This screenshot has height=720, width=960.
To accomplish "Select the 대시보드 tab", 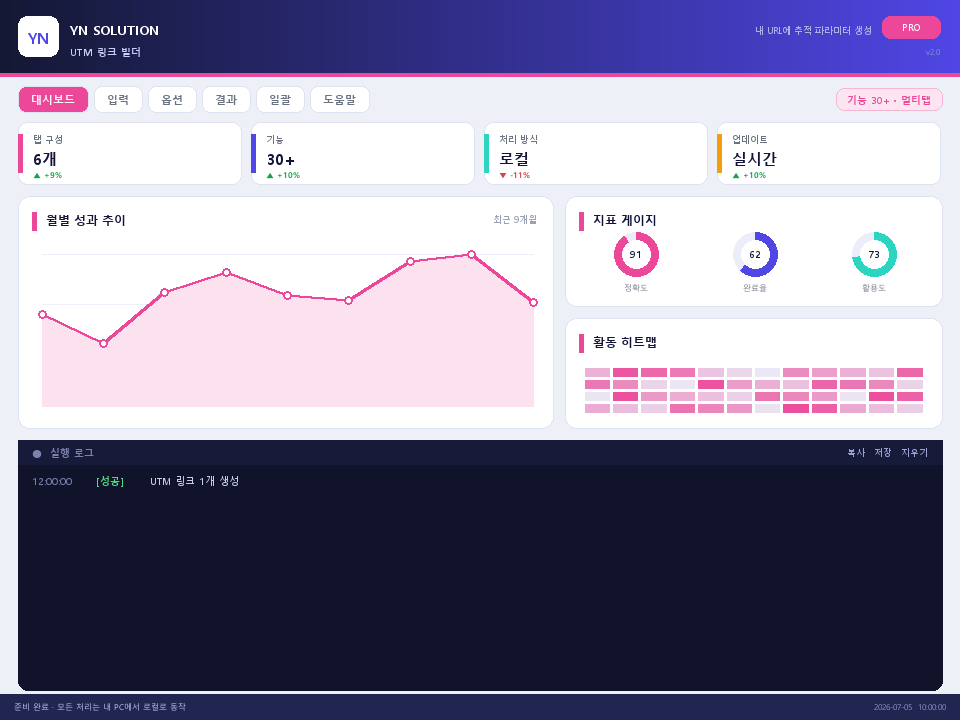I will (53, 100).
